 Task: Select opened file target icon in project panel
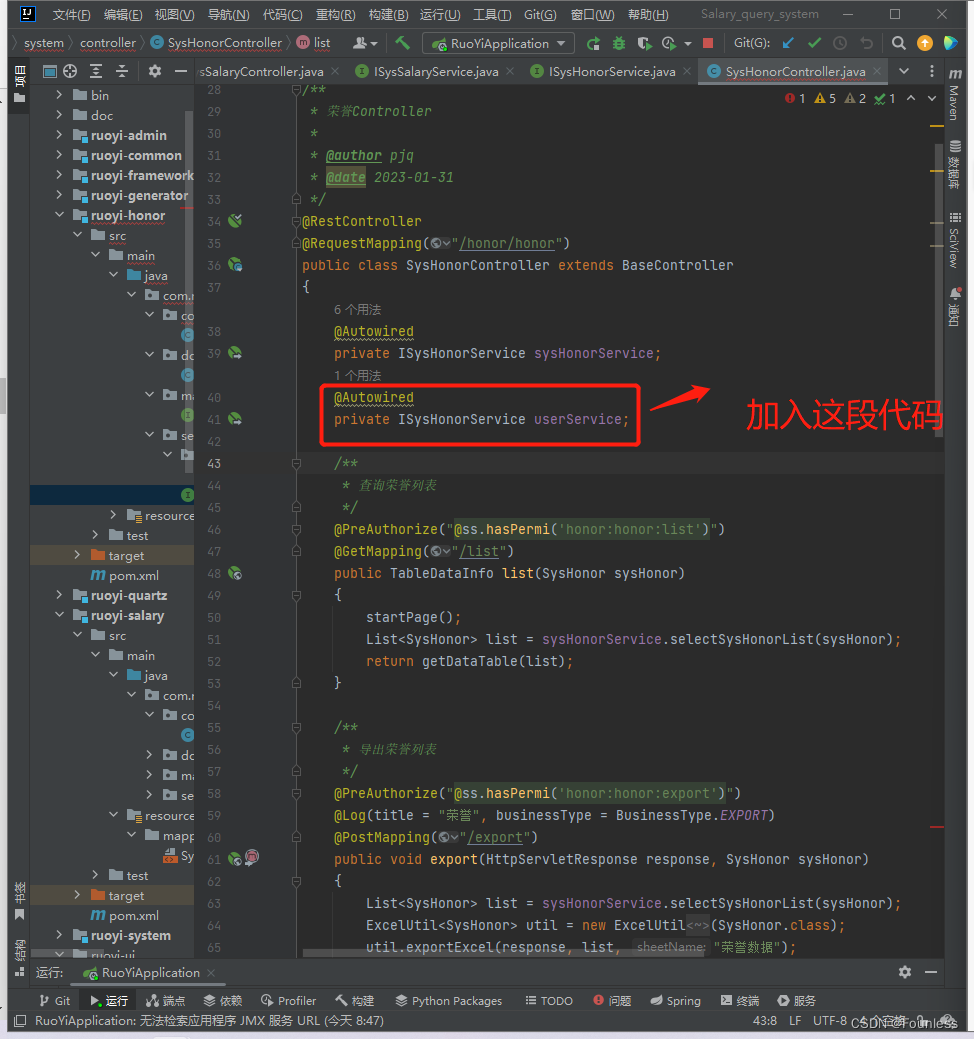pos(70,71)
